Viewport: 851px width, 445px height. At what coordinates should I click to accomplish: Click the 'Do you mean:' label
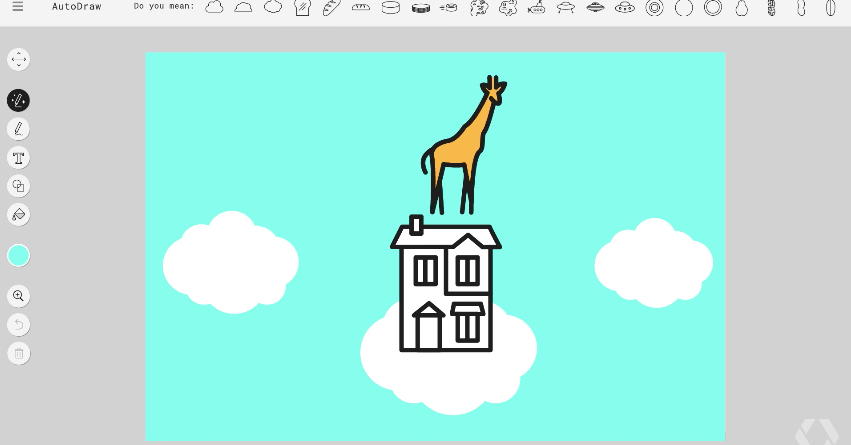164,6
